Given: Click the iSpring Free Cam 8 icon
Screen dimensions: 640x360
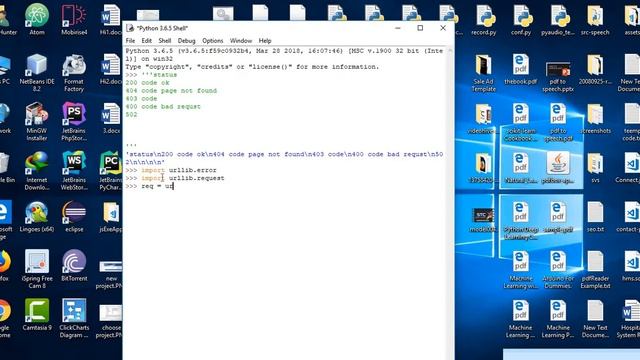Looking at the screenshot, I should [x=37, y=269].
